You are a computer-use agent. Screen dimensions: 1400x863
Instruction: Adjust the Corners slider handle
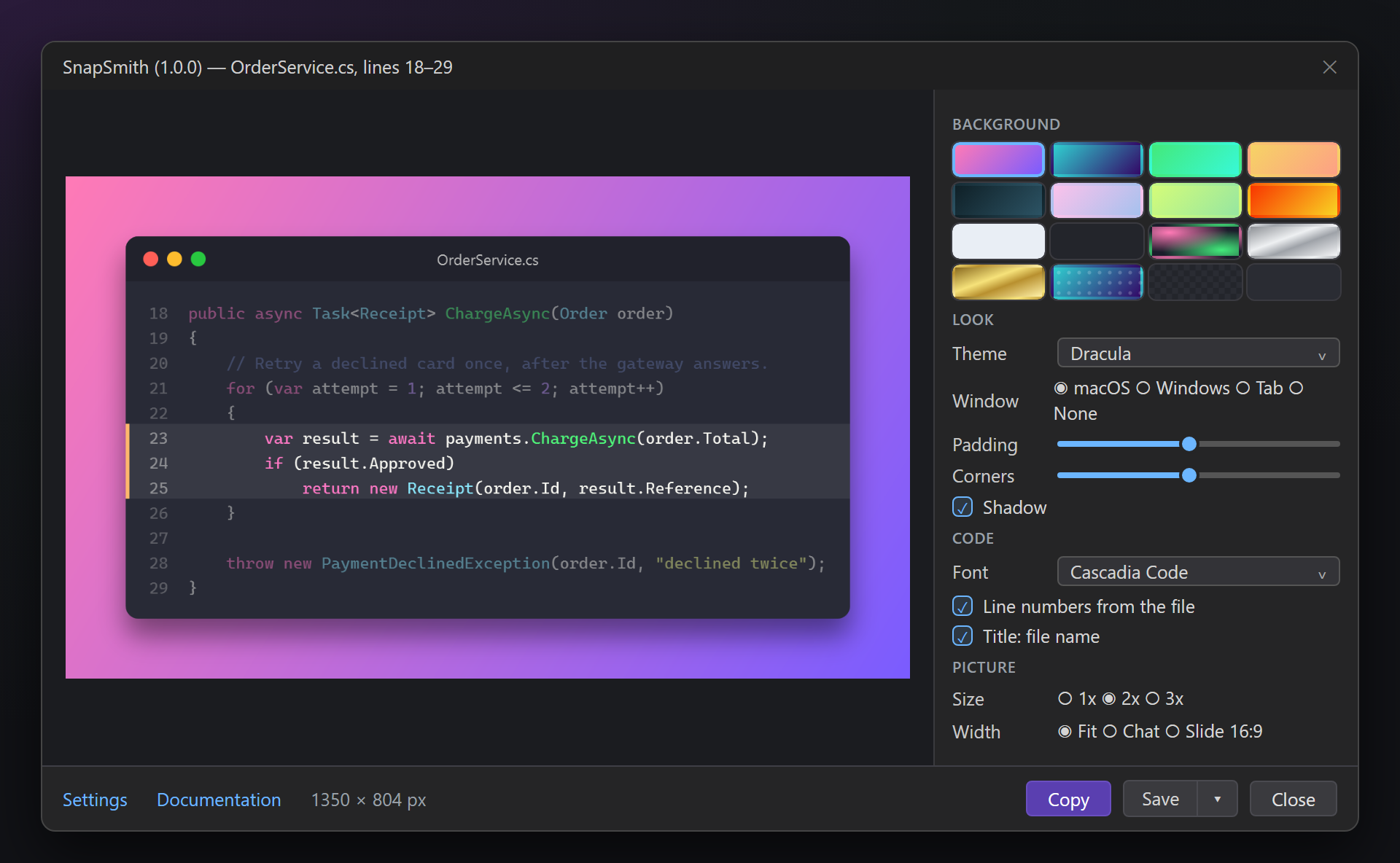pyautogui.click(x=1189, y=475)
